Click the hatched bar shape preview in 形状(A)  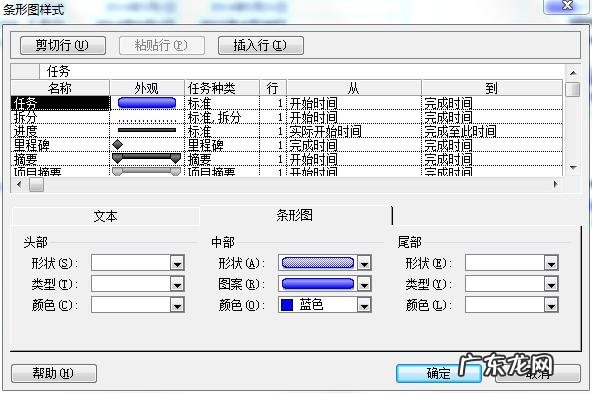318,263
